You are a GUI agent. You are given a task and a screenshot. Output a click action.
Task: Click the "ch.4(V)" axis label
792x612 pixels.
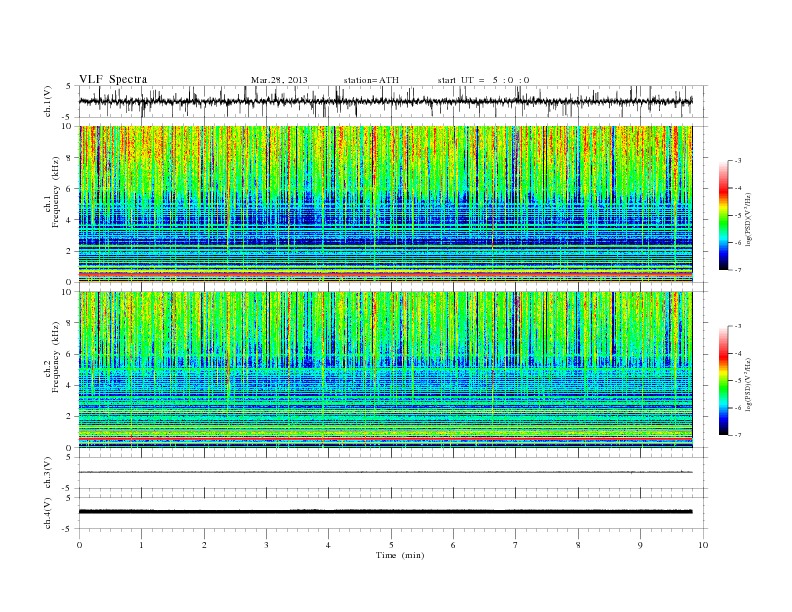coord(48,513)
